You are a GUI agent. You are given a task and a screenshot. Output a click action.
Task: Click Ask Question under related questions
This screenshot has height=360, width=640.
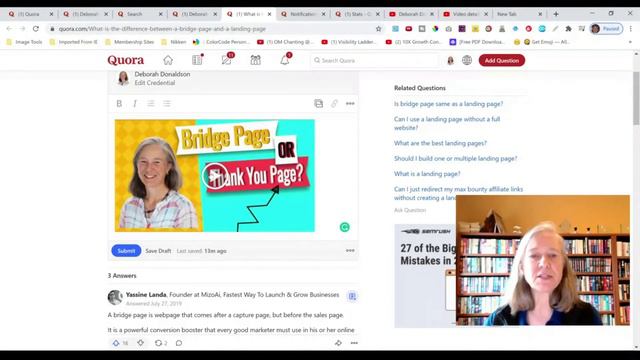click(x=410, y=210)
